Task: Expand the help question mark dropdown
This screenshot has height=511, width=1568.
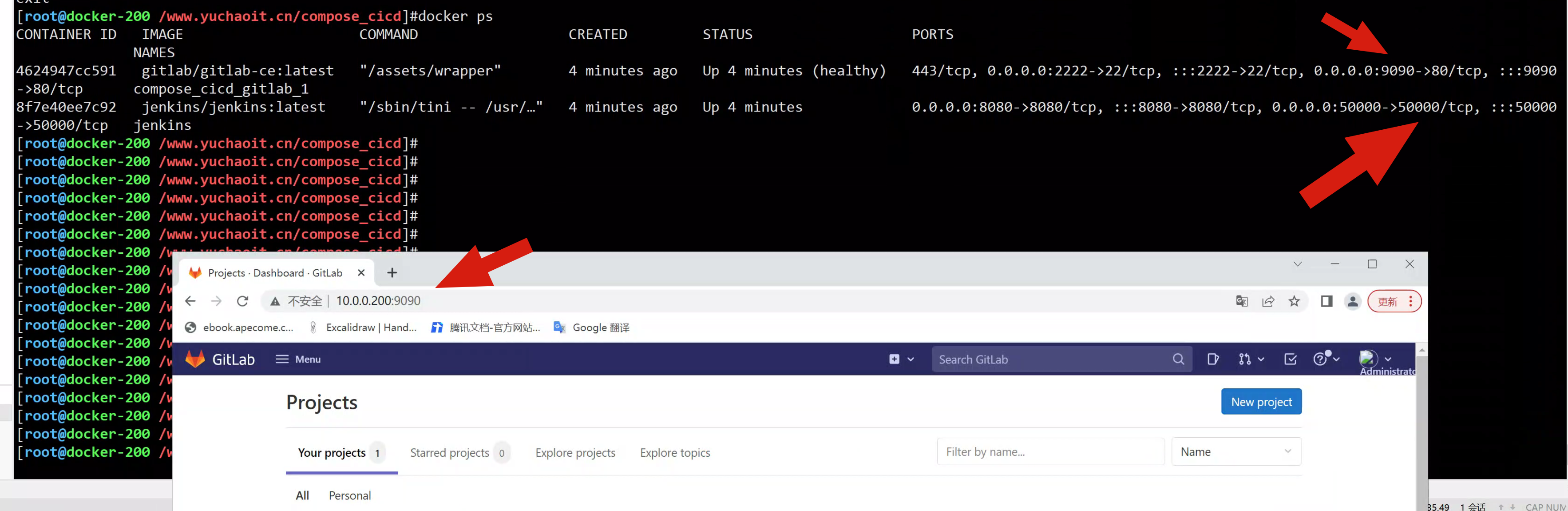Action: tap(1326, 359)
